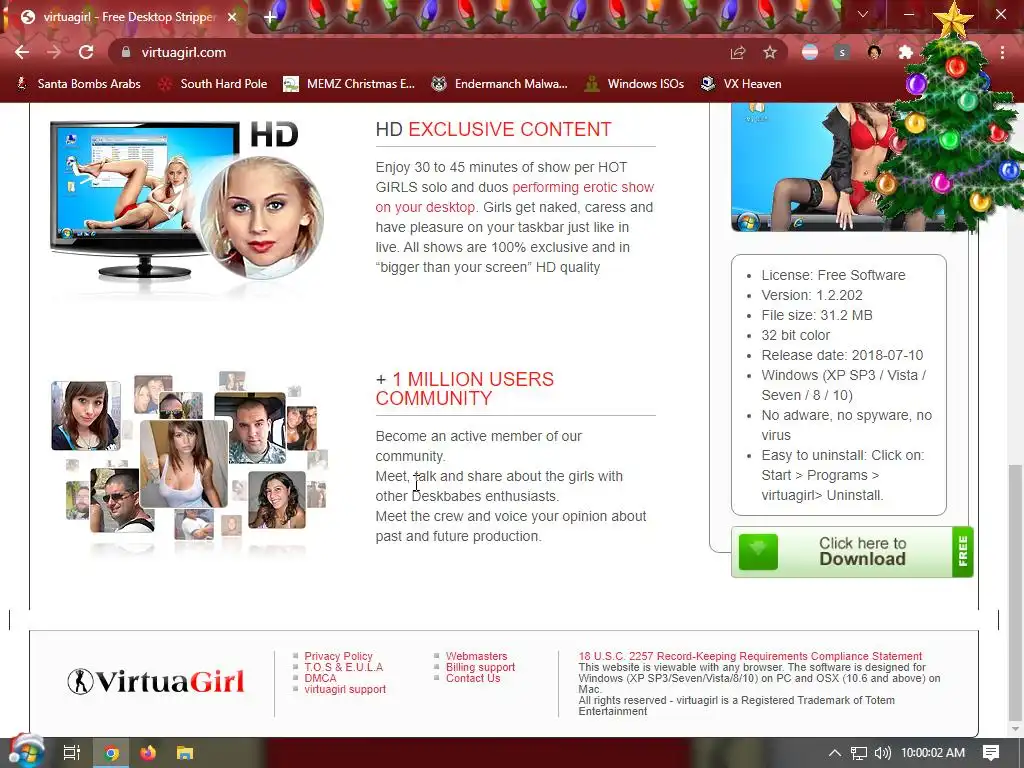This screenshot has height=768, width=1024.
Task: Focus the address bar showing virtuagirl.com
Action: tap(418, 52)
